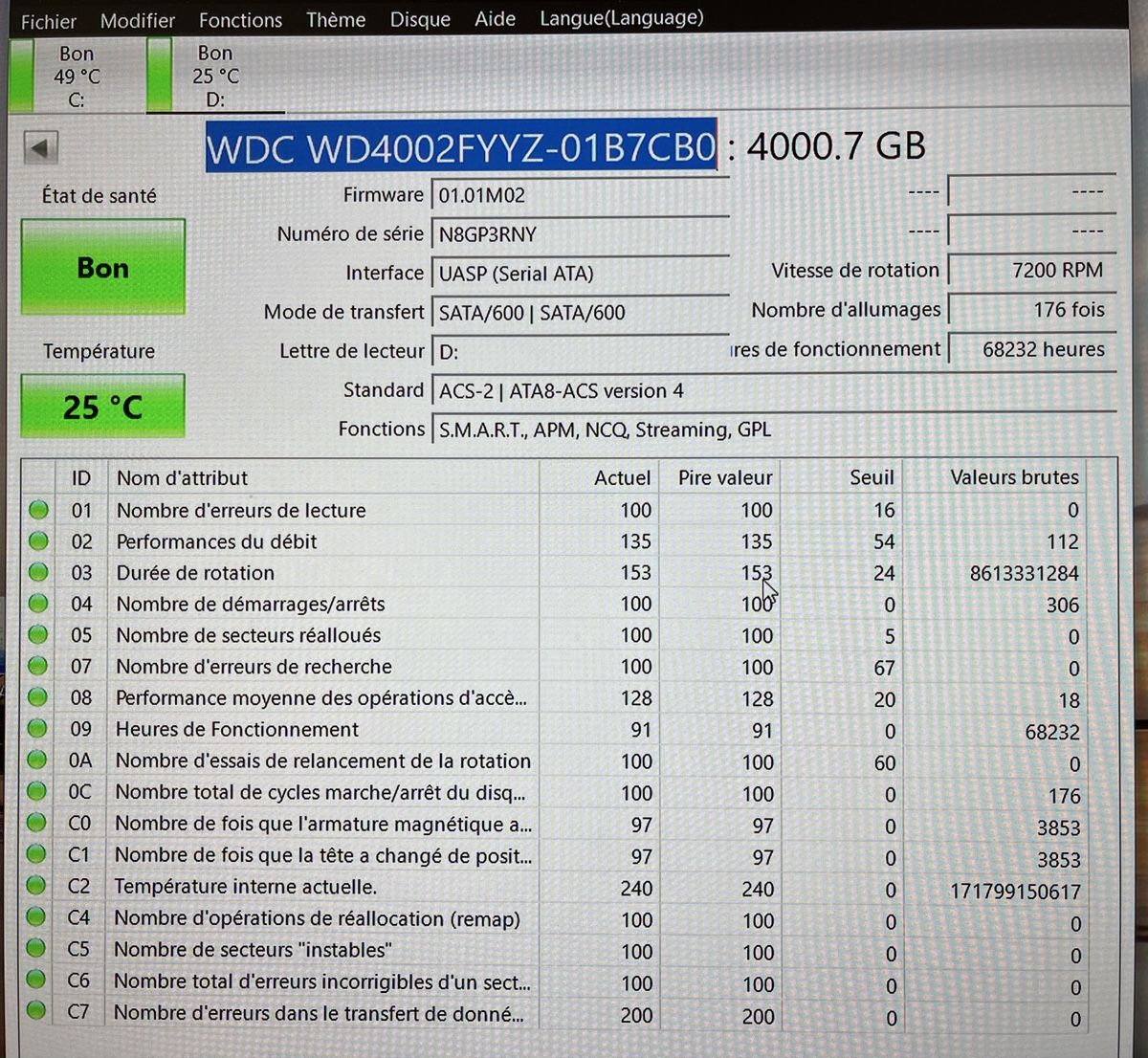1148x1058 pixels.
Task: Click green status icon for attribute 04
Action: pos(38,604)
